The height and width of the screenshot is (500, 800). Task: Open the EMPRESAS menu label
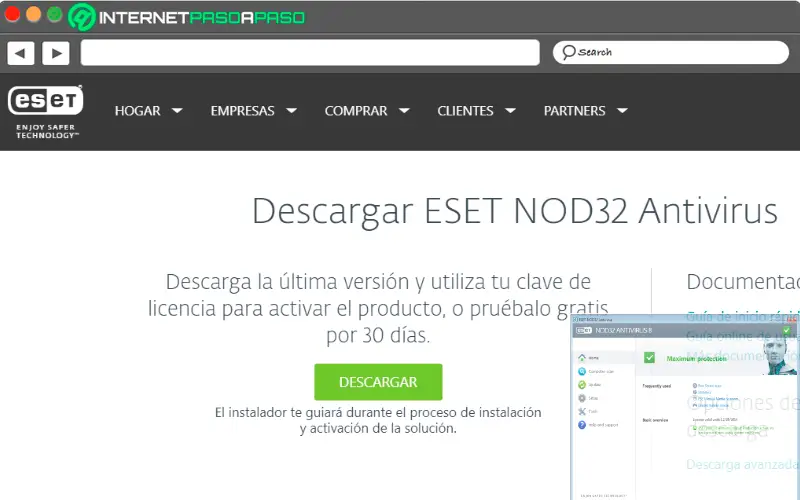coord(242,111)
